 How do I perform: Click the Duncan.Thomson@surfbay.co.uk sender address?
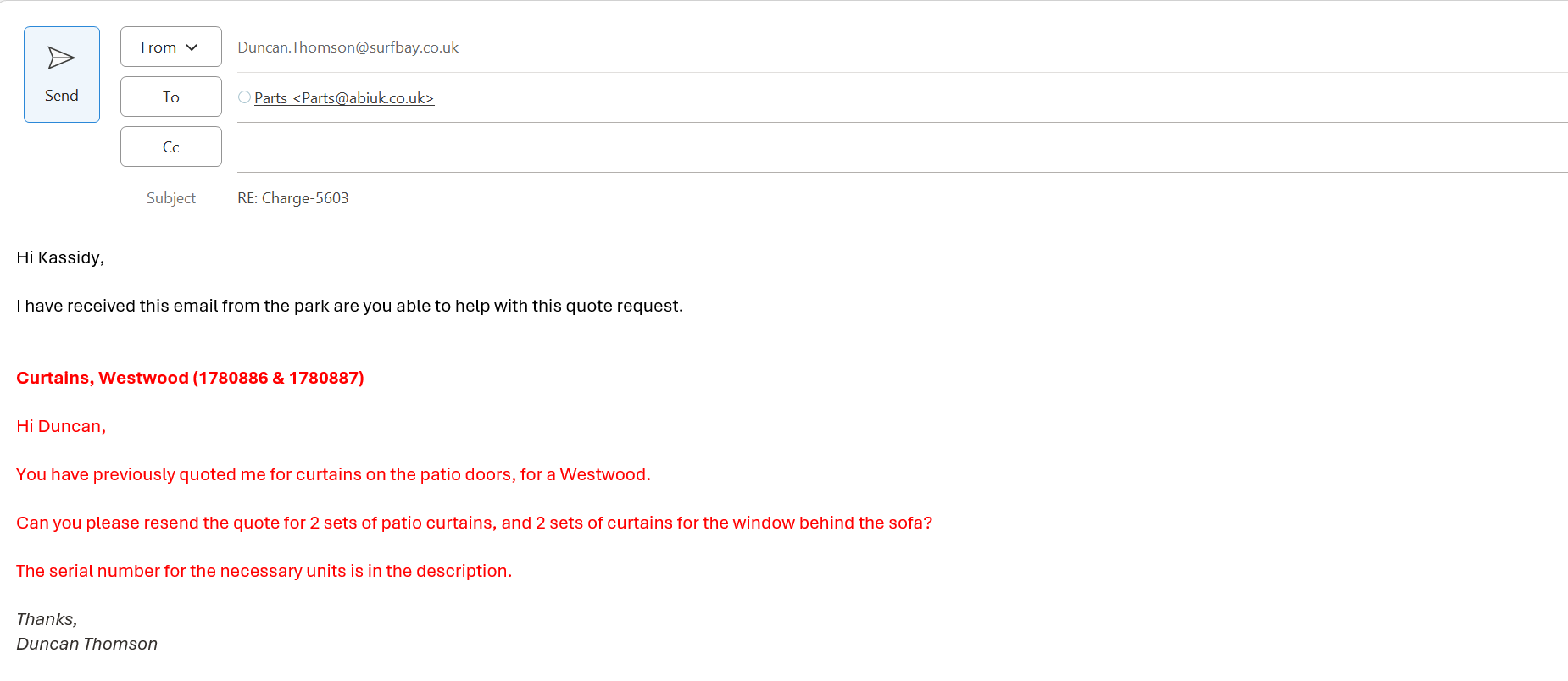pyautogui.click(x=348, y=47)
